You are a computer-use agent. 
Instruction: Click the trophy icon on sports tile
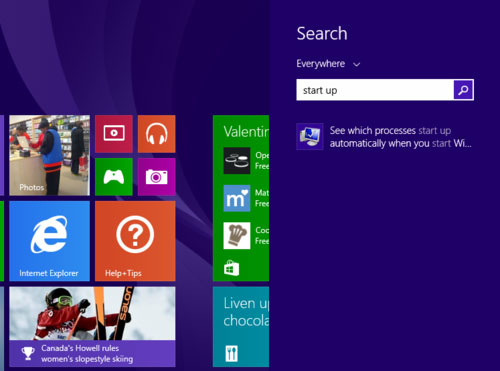coord(28,353)
